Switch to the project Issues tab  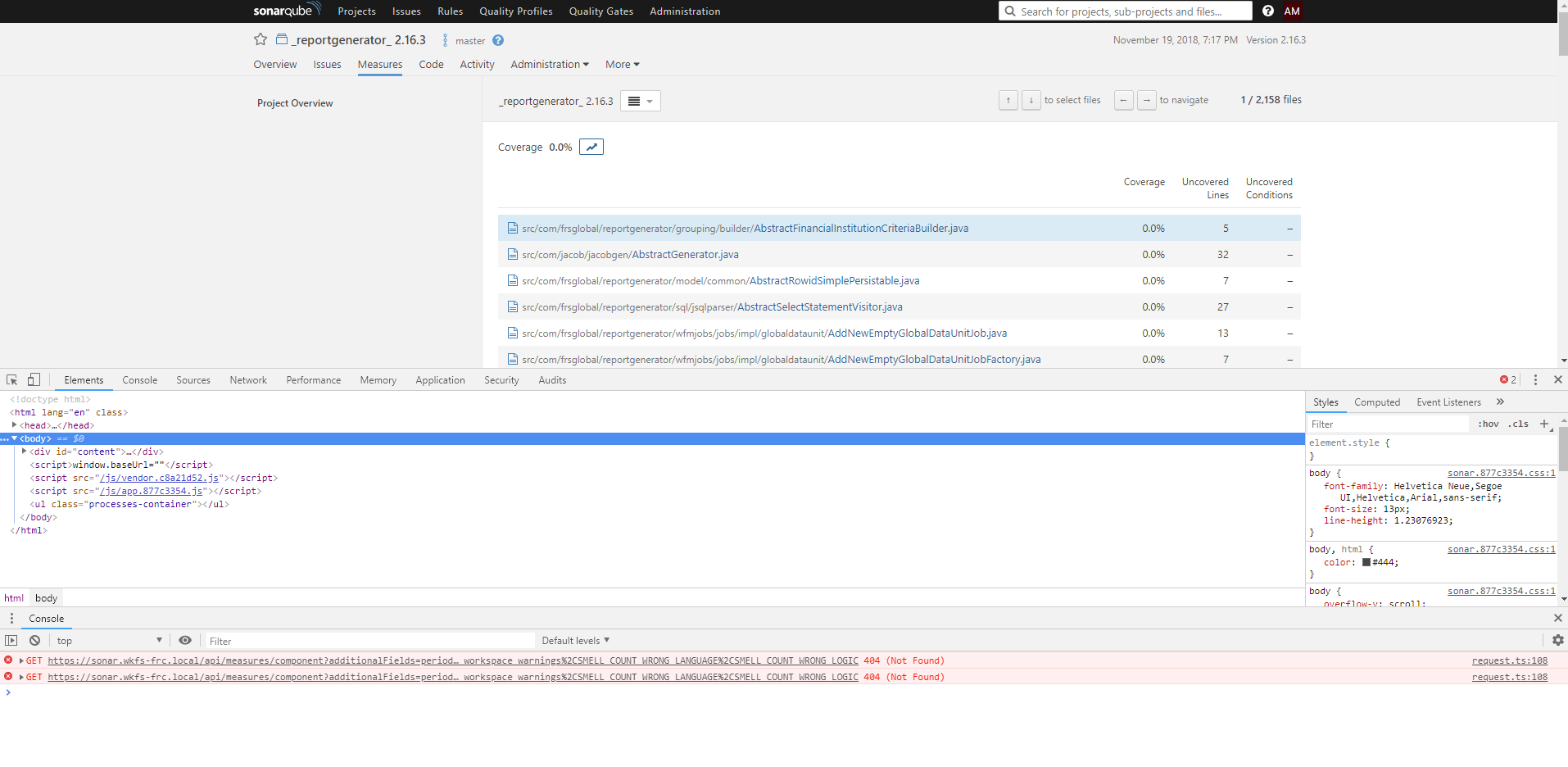pyautogui.click(x=327, y=64)
